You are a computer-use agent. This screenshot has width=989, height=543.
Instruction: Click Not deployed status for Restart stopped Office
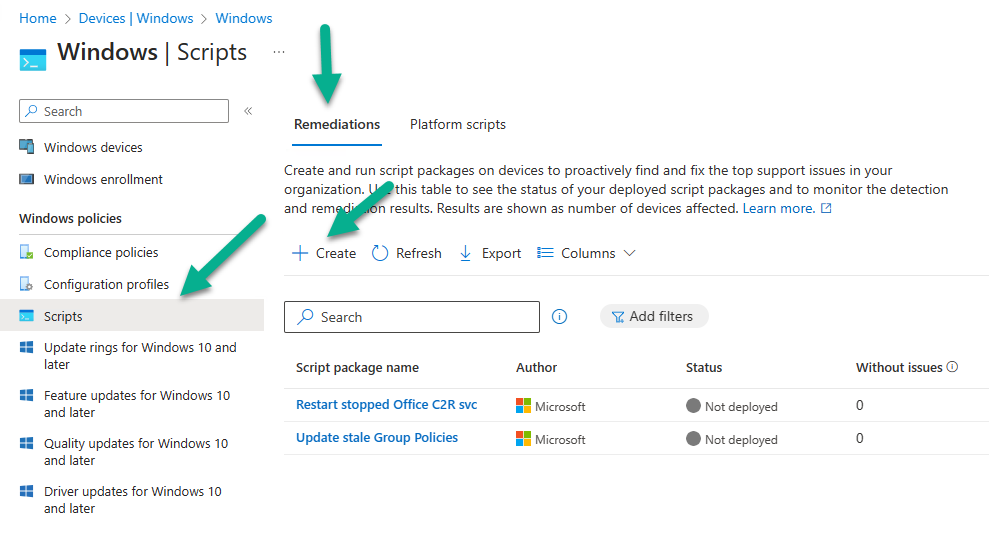tap(732, 406)
